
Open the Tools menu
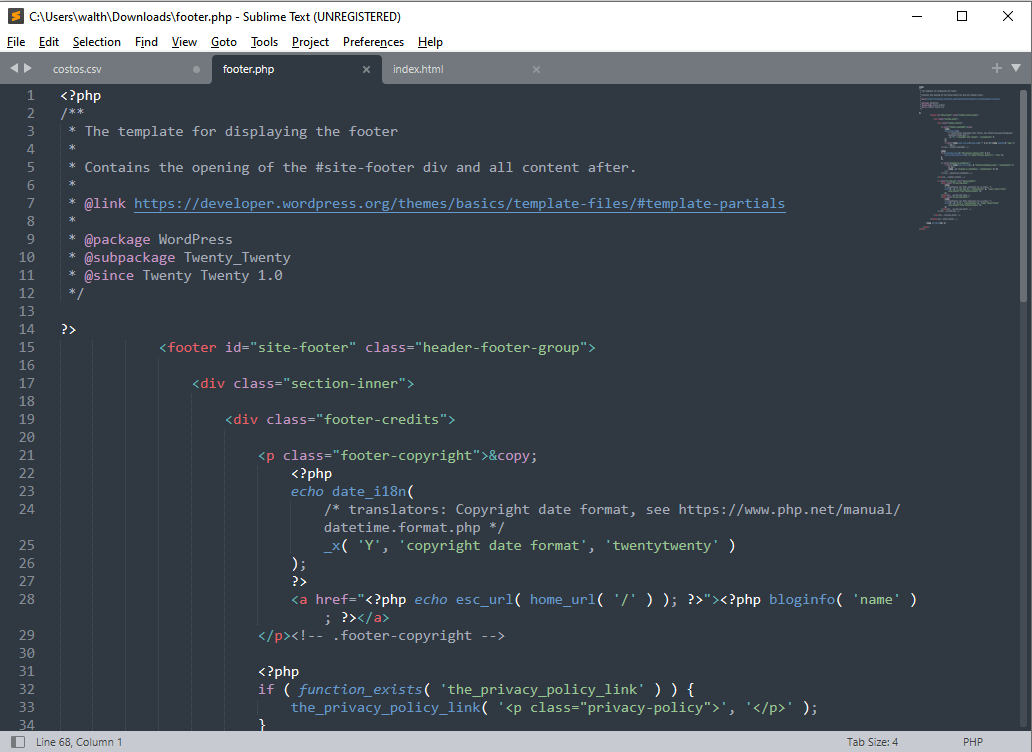tap(264, 42)
